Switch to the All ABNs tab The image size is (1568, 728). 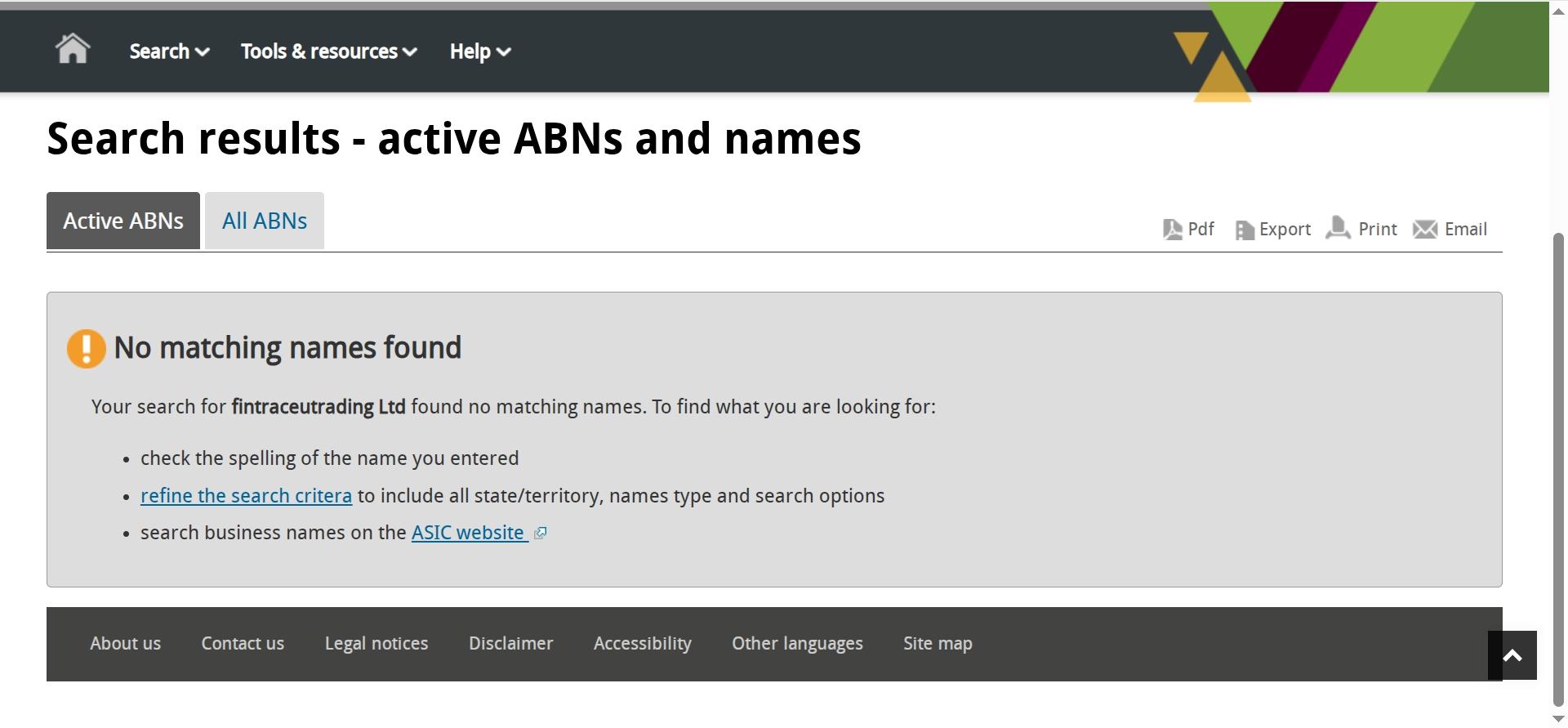click(265, 221)
